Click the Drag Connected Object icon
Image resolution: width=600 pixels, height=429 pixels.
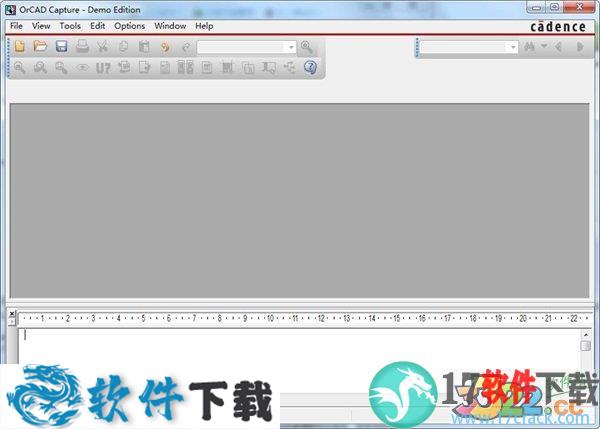[x=269, y=68]
